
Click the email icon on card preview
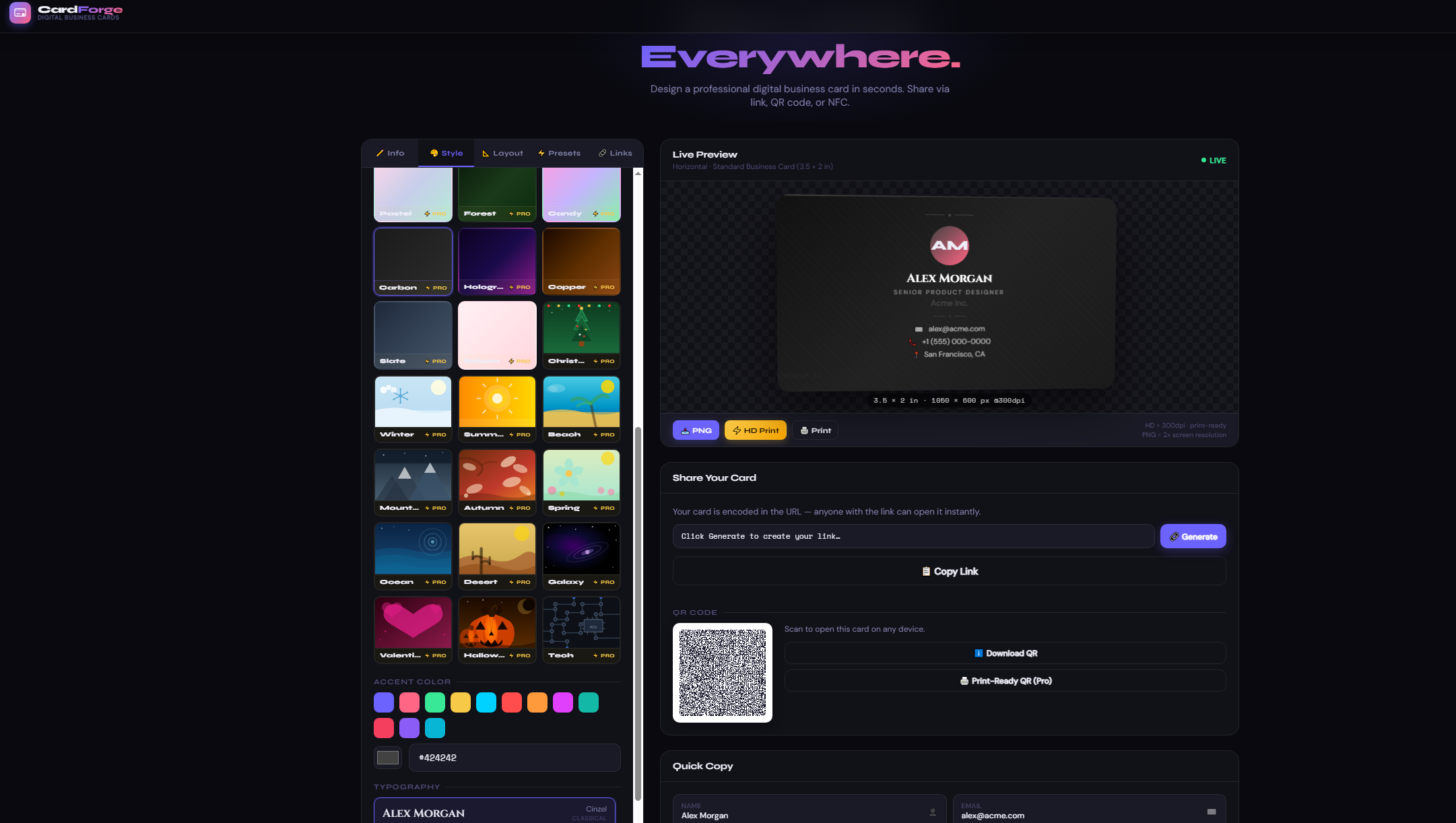point(919,329)
